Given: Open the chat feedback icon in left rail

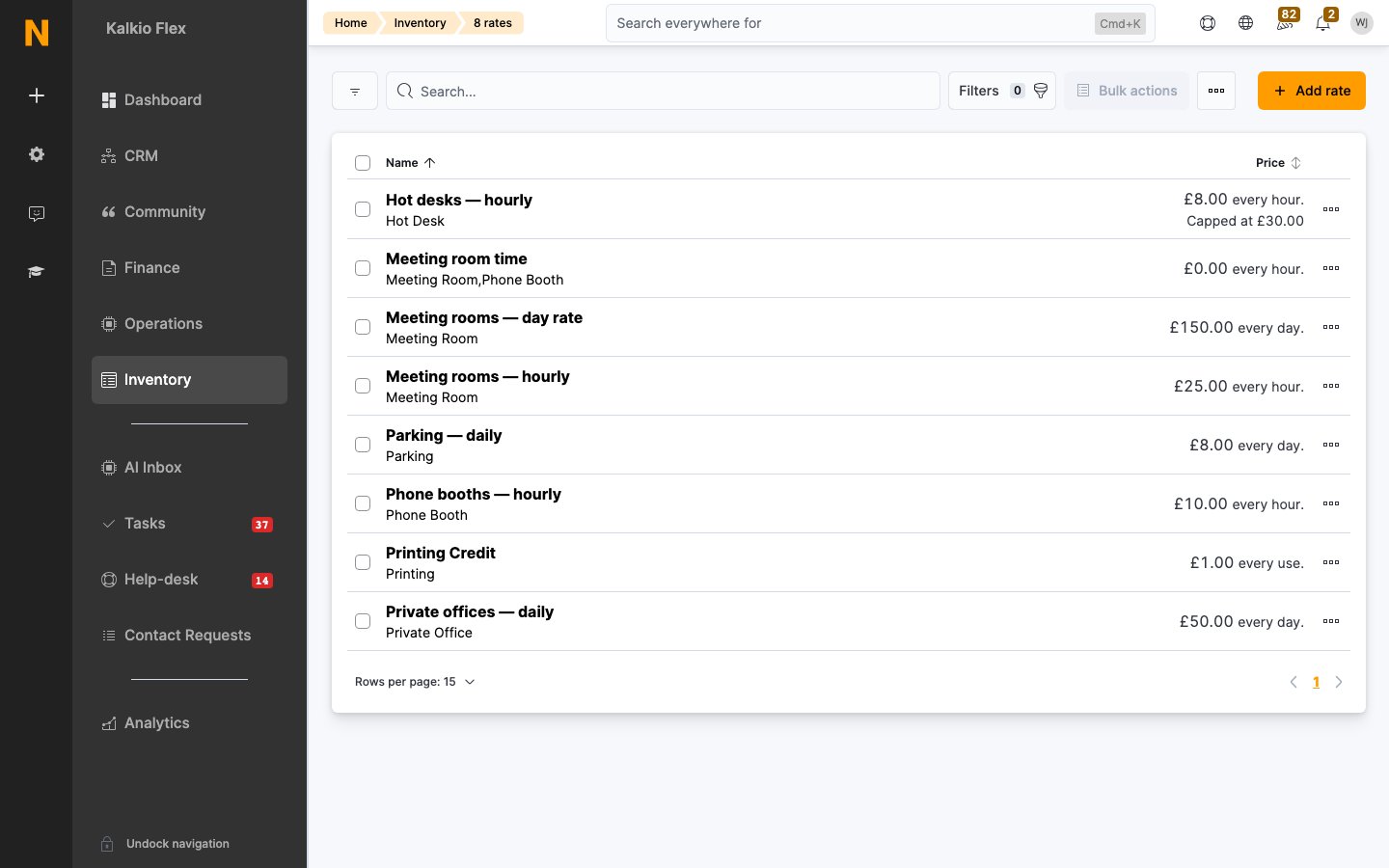Looking at the screenshot, I should tap(37, 213).
